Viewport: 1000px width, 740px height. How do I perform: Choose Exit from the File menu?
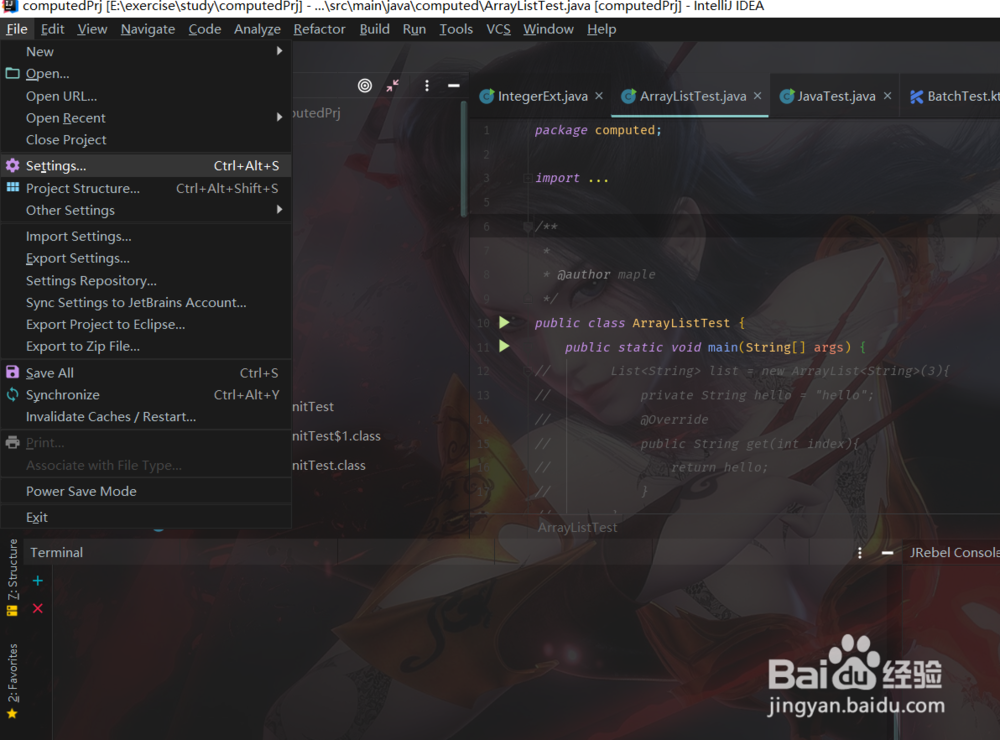(x=146, y=517)
